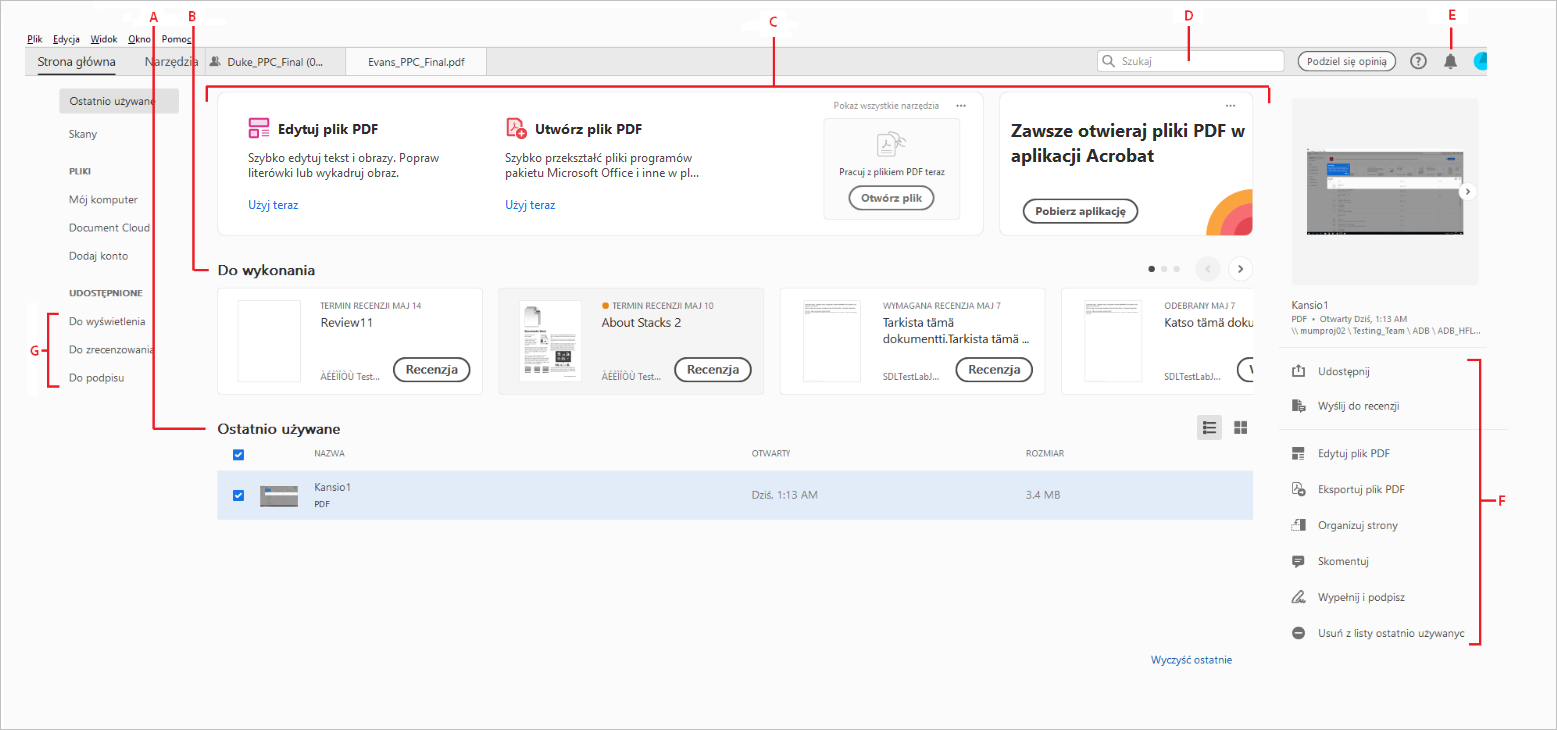The image size is (1557, 730).
Task: Open more options on the Acrobat promo card
Action: (x=1231, y=105)
